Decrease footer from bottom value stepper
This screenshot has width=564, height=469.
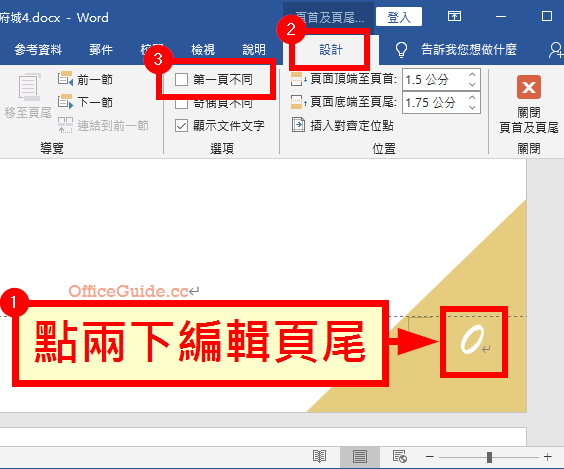(472, 108)
